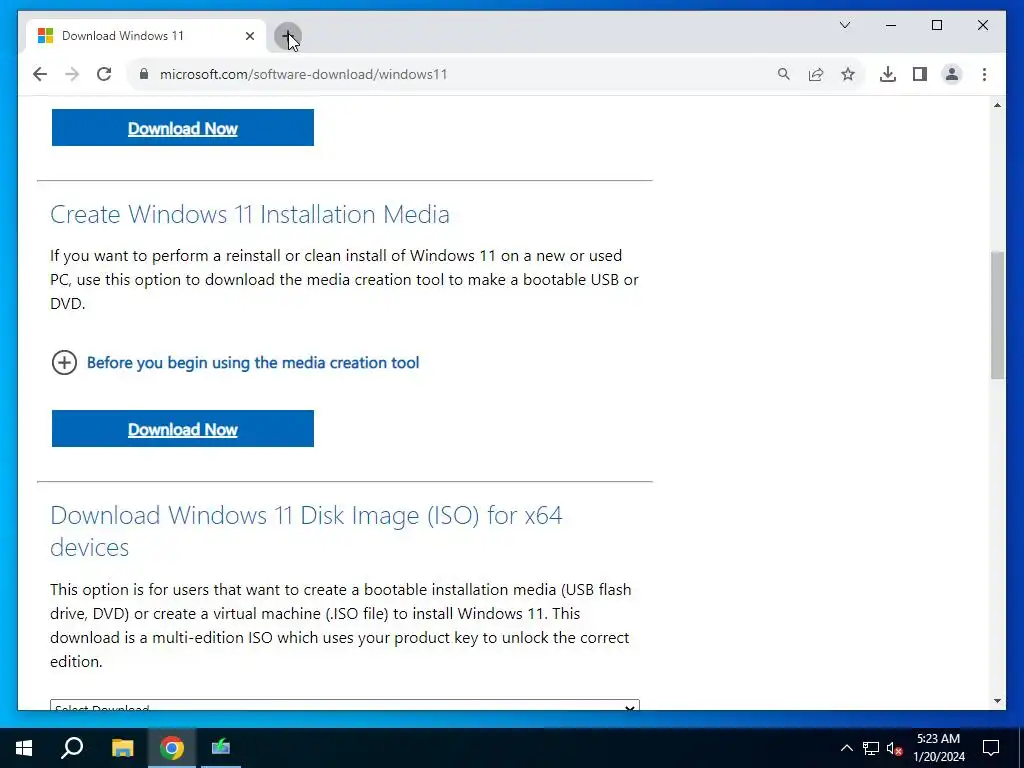The image size is (1024, 768).
Task: Click the Chrome taskbar icon
Action: pyautogui.click(x=172, y=748)
